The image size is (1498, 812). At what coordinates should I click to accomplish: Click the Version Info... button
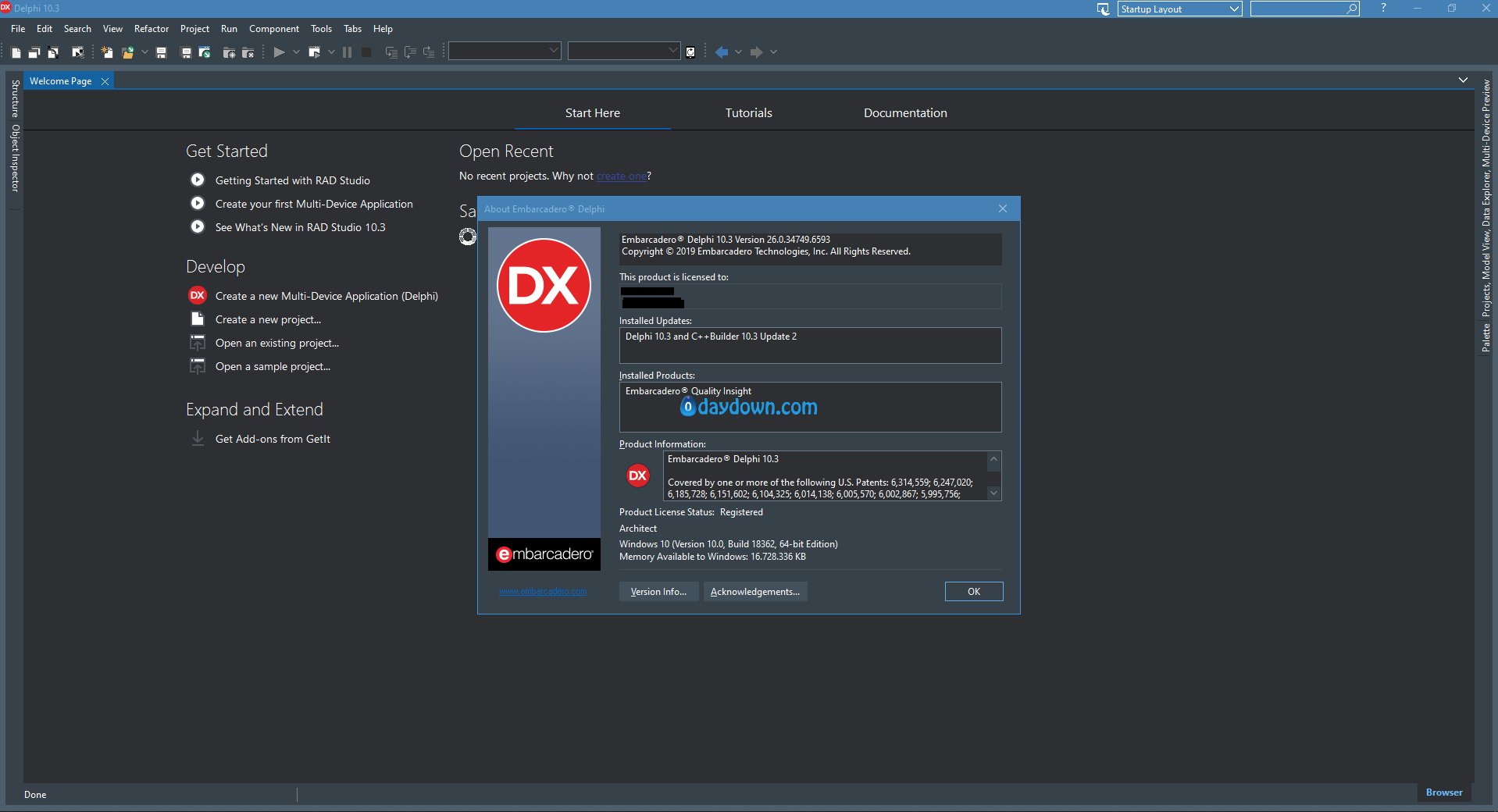(x=658, y=592)
